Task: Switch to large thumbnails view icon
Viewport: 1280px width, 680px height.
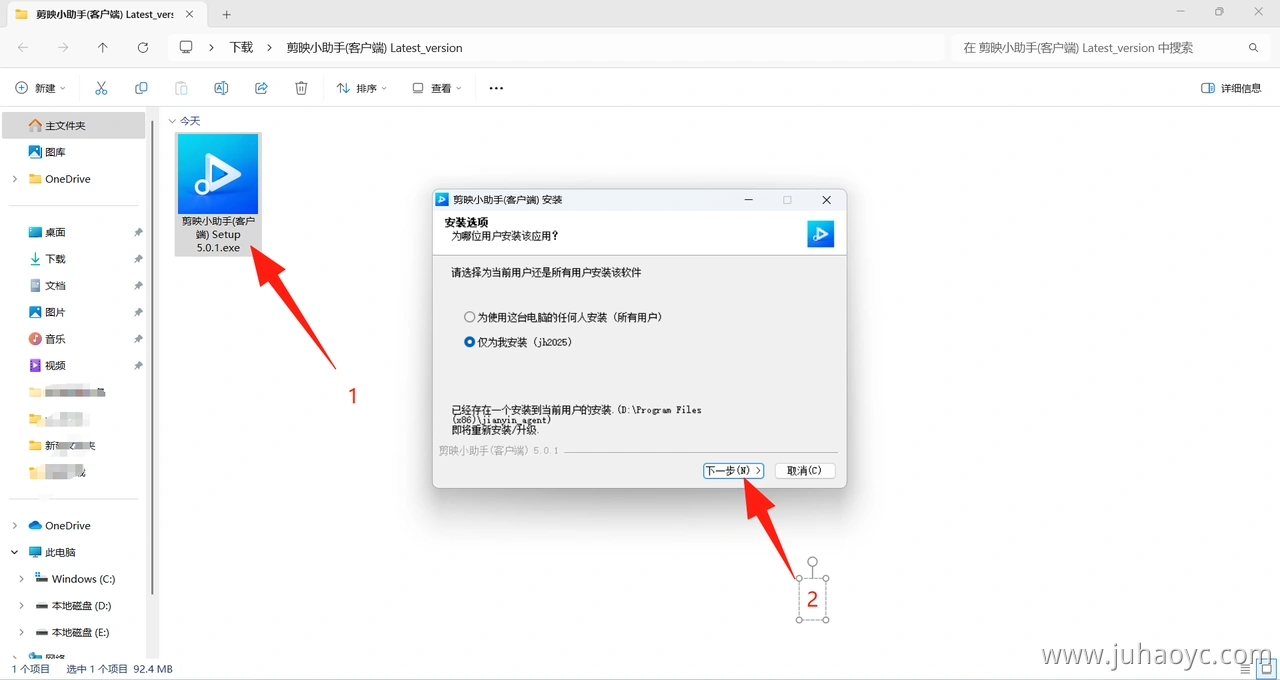Action: 1265,668
